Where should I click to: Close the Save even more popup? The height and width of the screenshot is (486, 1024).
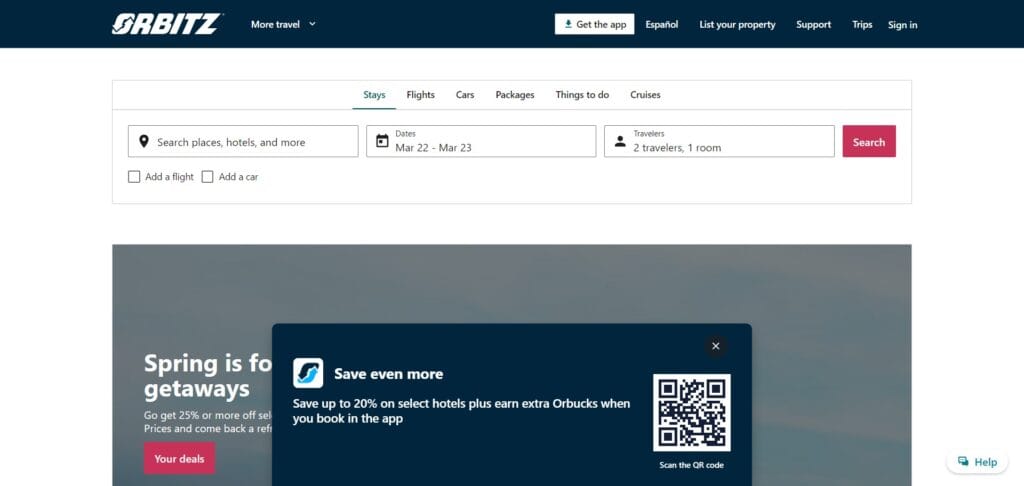coord(716,346)
